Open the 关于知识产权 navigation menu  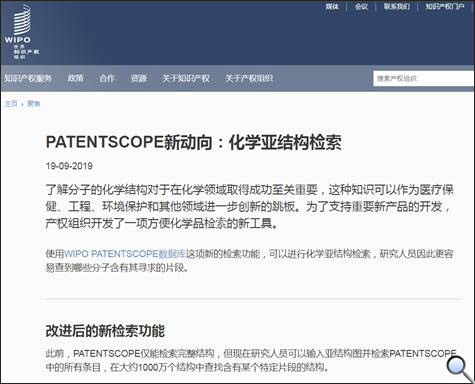pos(186,78)
